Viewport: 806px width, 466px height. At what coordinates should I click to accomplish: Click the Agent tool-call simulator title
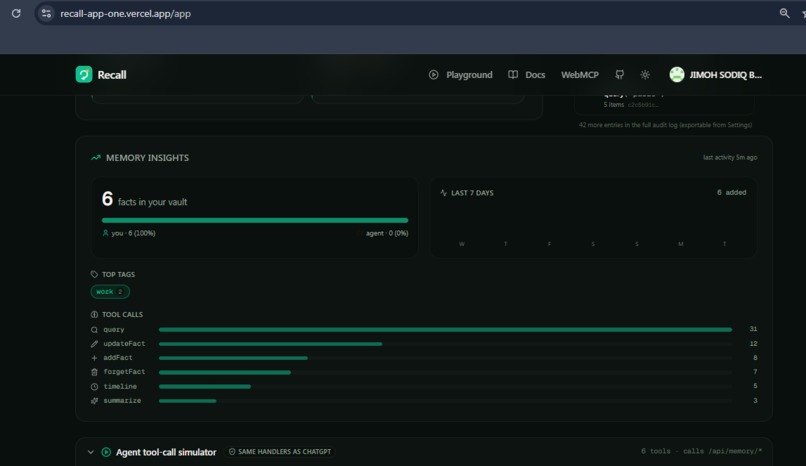[x=166, y=452]
